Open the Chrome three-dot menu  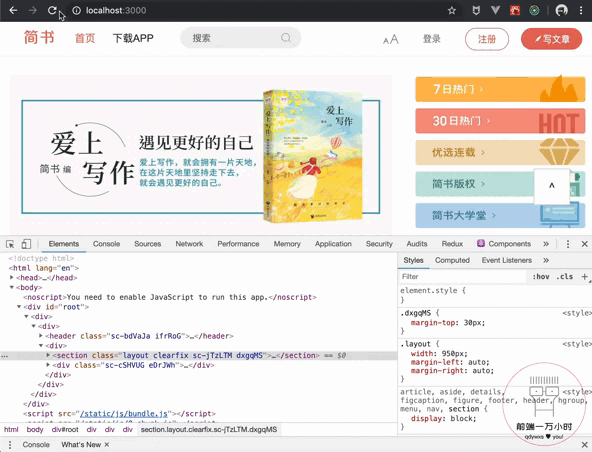point(581,11)
